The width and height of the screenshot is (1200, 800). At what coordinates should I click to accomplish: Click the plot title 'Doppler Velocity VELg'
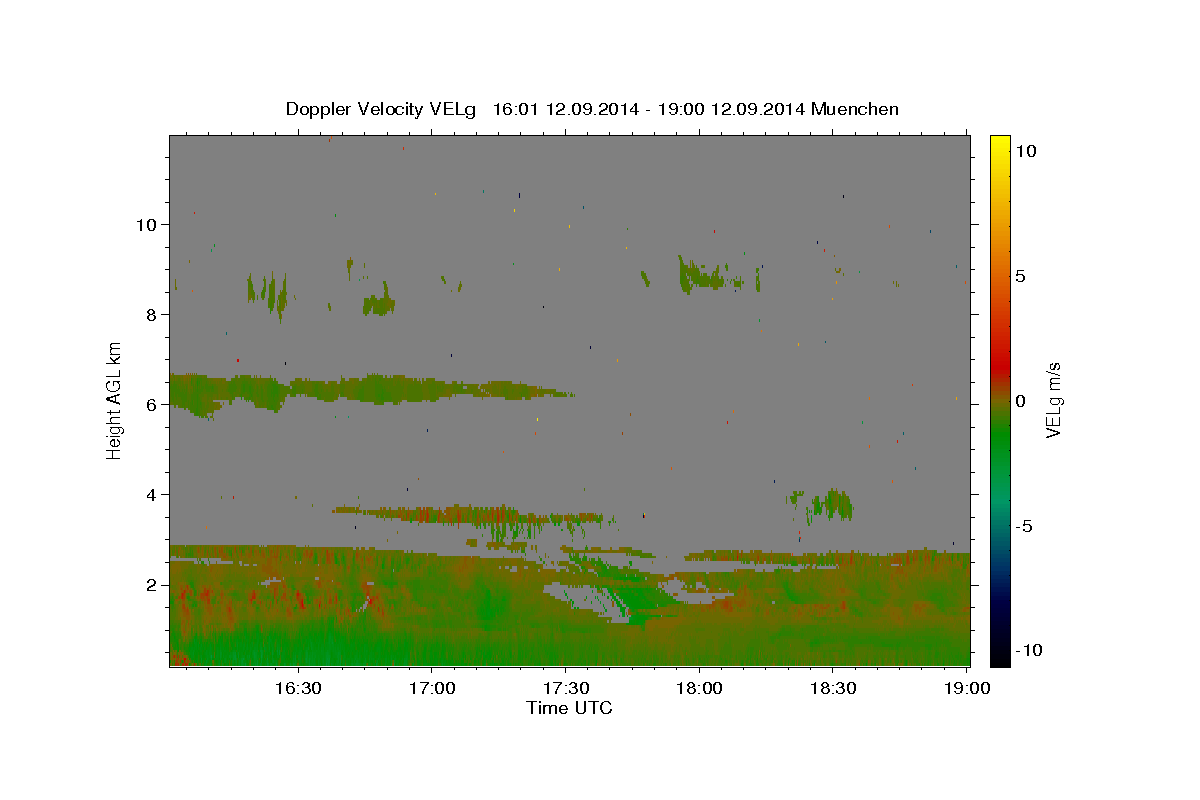383,109
